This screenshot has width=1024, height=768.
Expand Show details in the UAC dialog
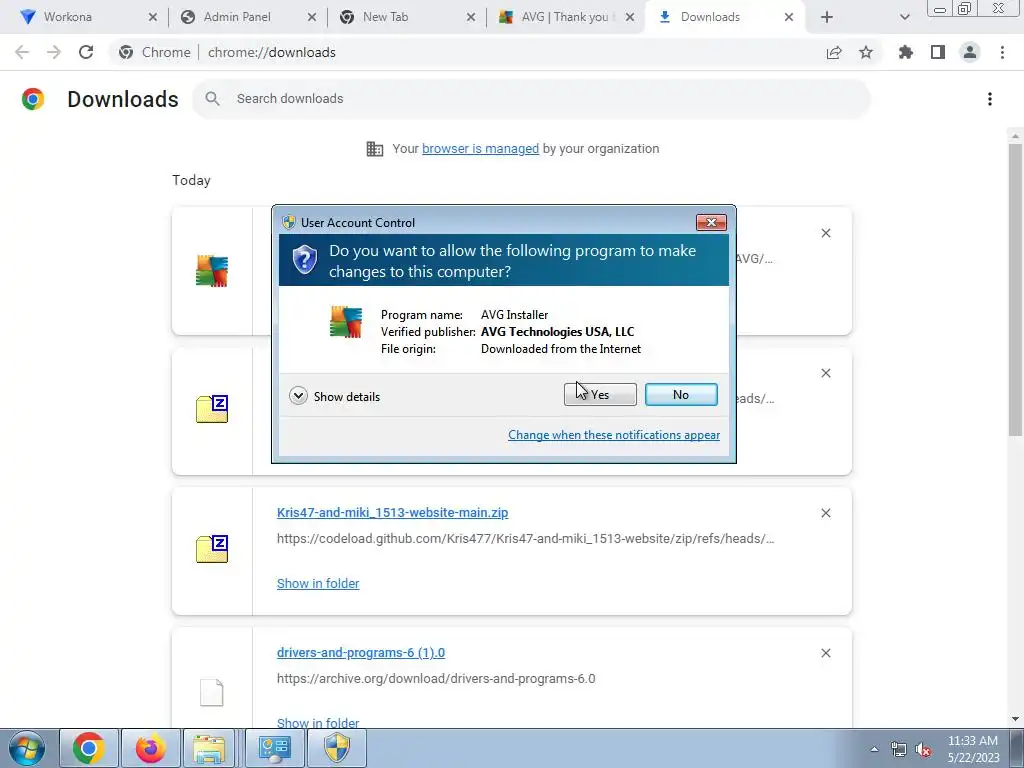[x=334, y=396]
